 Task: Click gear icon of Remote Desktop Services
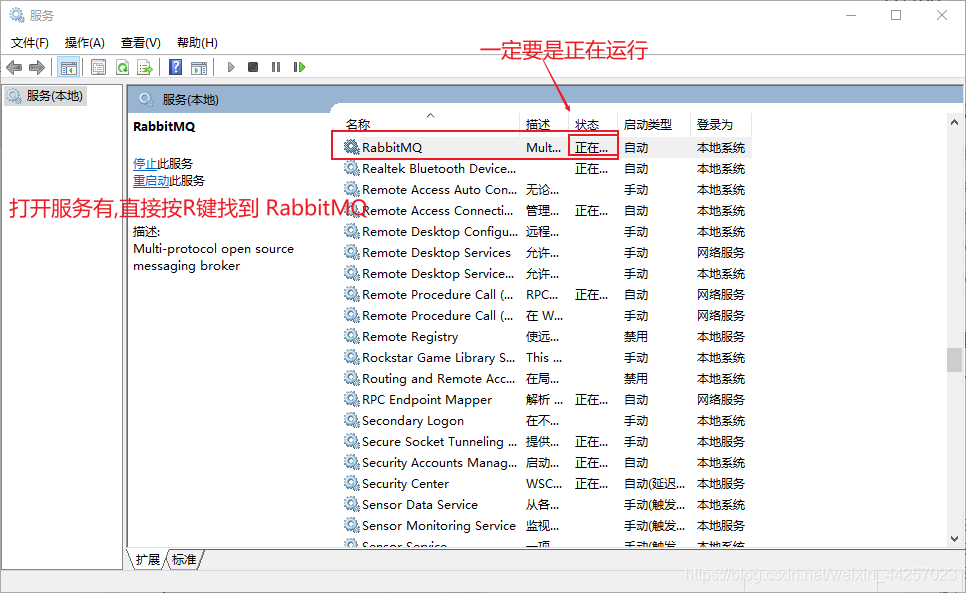coord(351,252)
